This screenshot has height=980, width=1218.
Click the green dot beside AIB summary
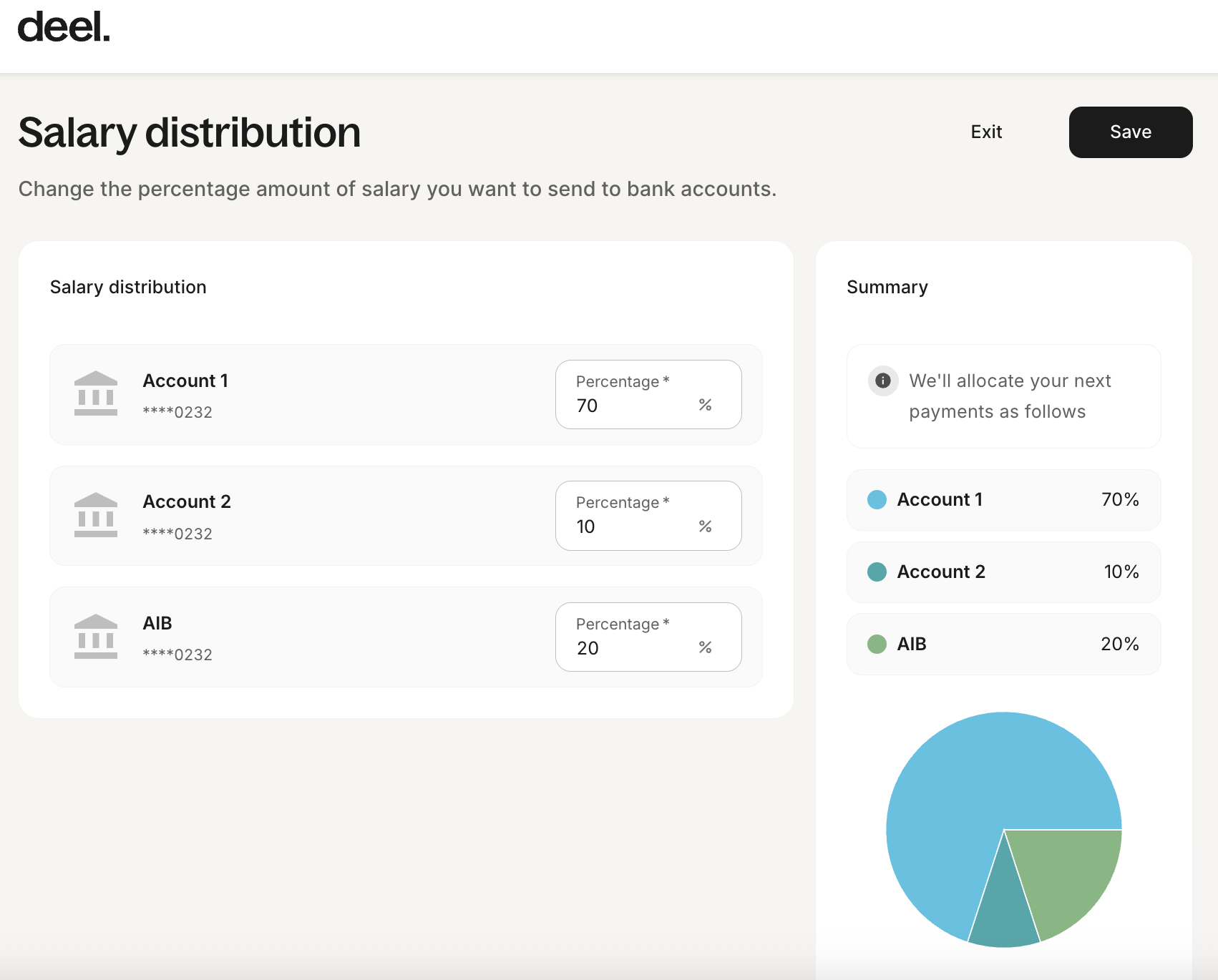pos(877,645)
